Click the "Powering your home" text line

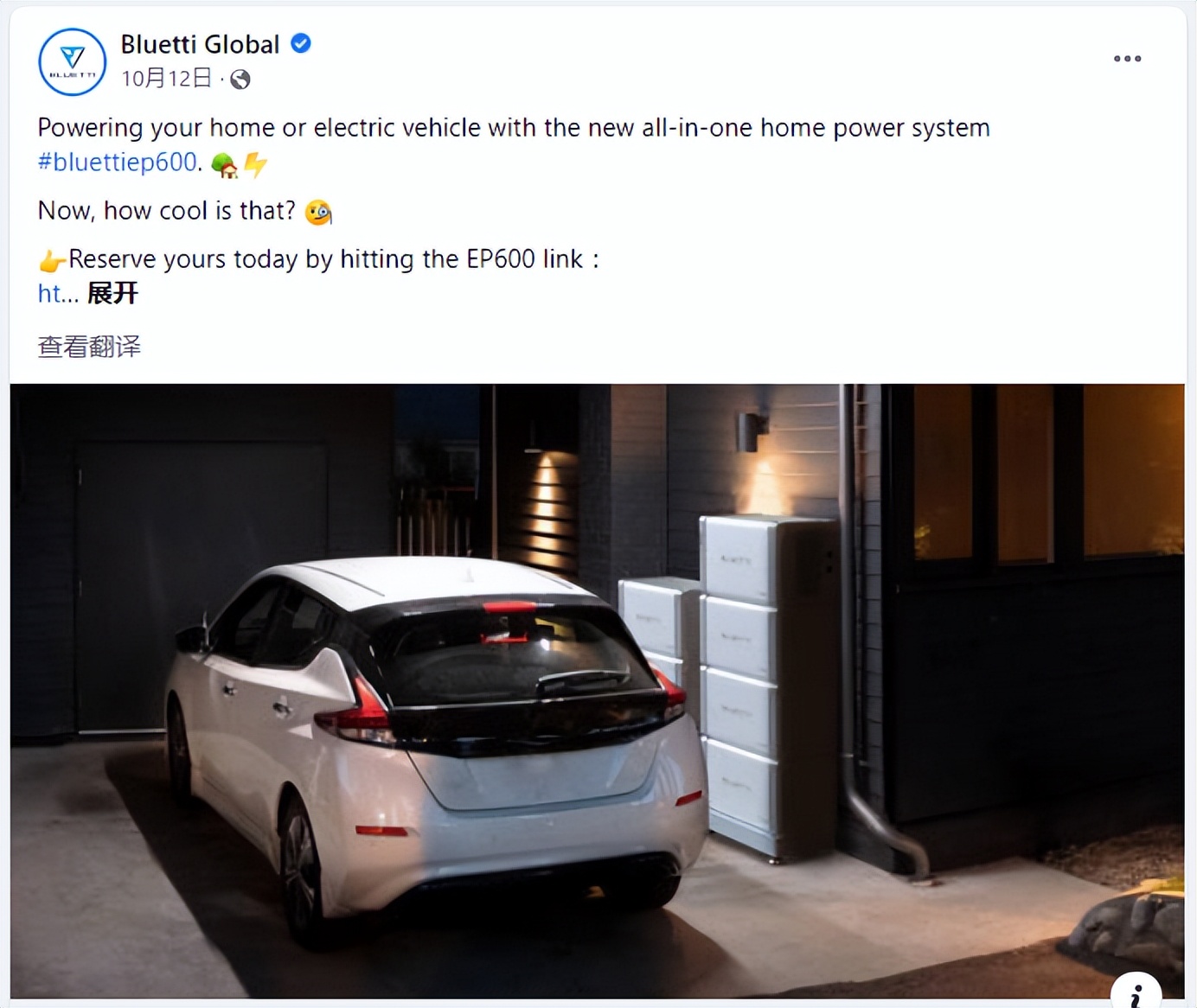(514, 128)
